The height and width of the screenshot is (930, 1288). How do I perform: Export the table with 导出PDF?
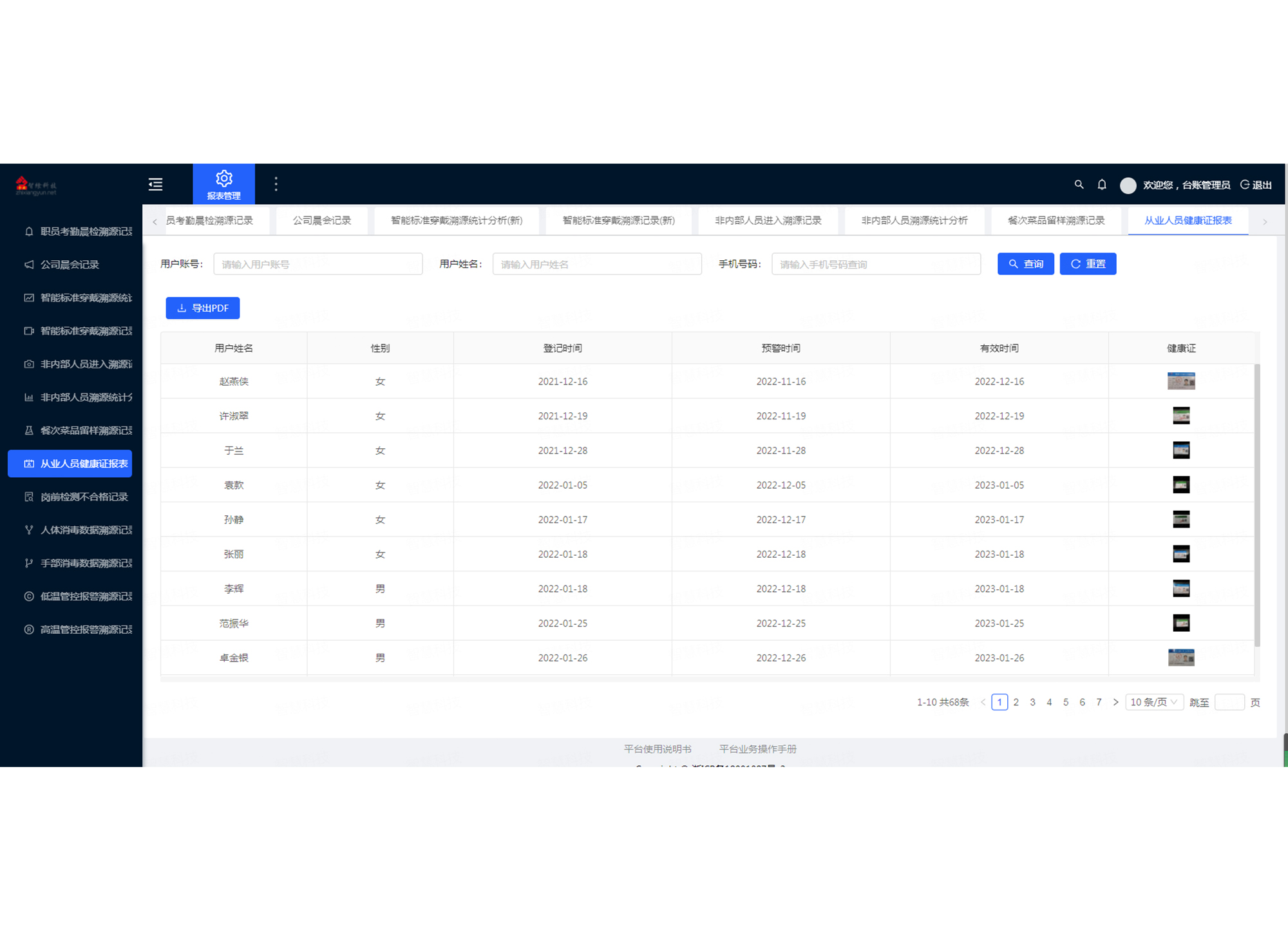point(203,308)
